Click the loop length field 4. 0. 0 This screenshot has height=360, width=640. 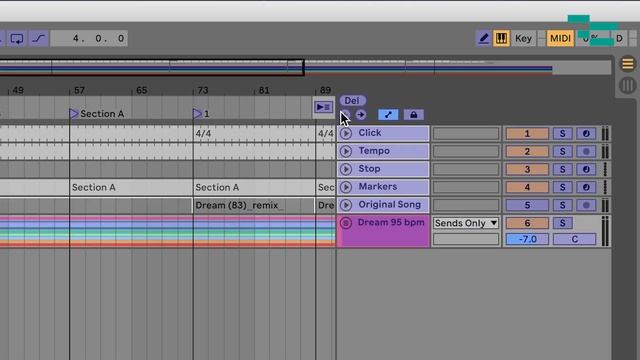pos(89,38)
